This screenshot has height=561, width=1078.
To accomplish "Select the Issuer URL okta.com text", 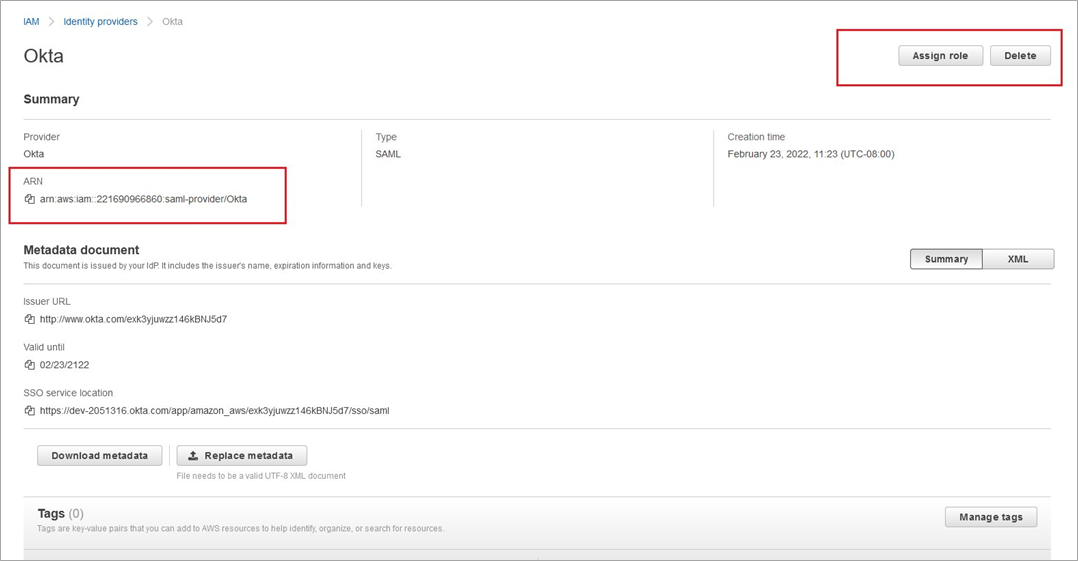I will pyautogui.click(x=133, y=320).
